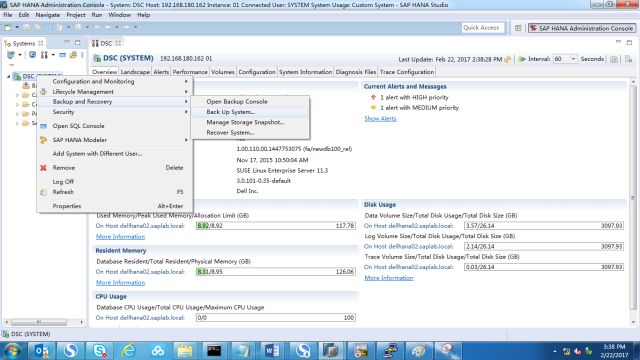Click the Open Perspective icon
The width and height of the screenshot is (640, 360).
tap(518, 28)
